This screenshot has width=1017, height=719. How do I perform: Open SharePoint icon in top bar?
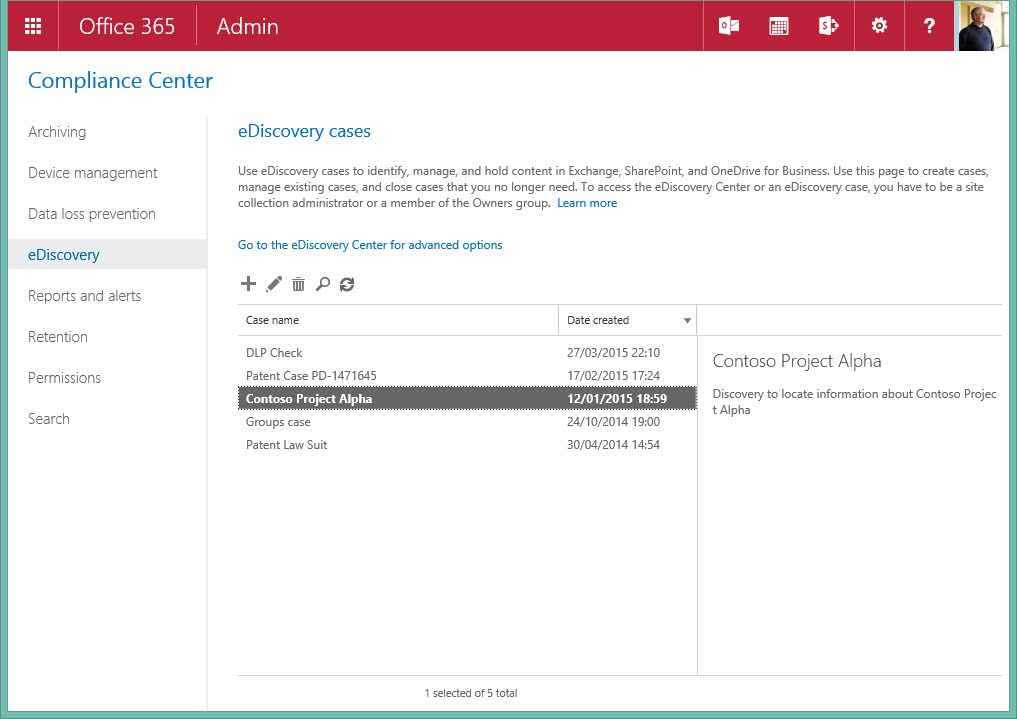coord(829,26)
